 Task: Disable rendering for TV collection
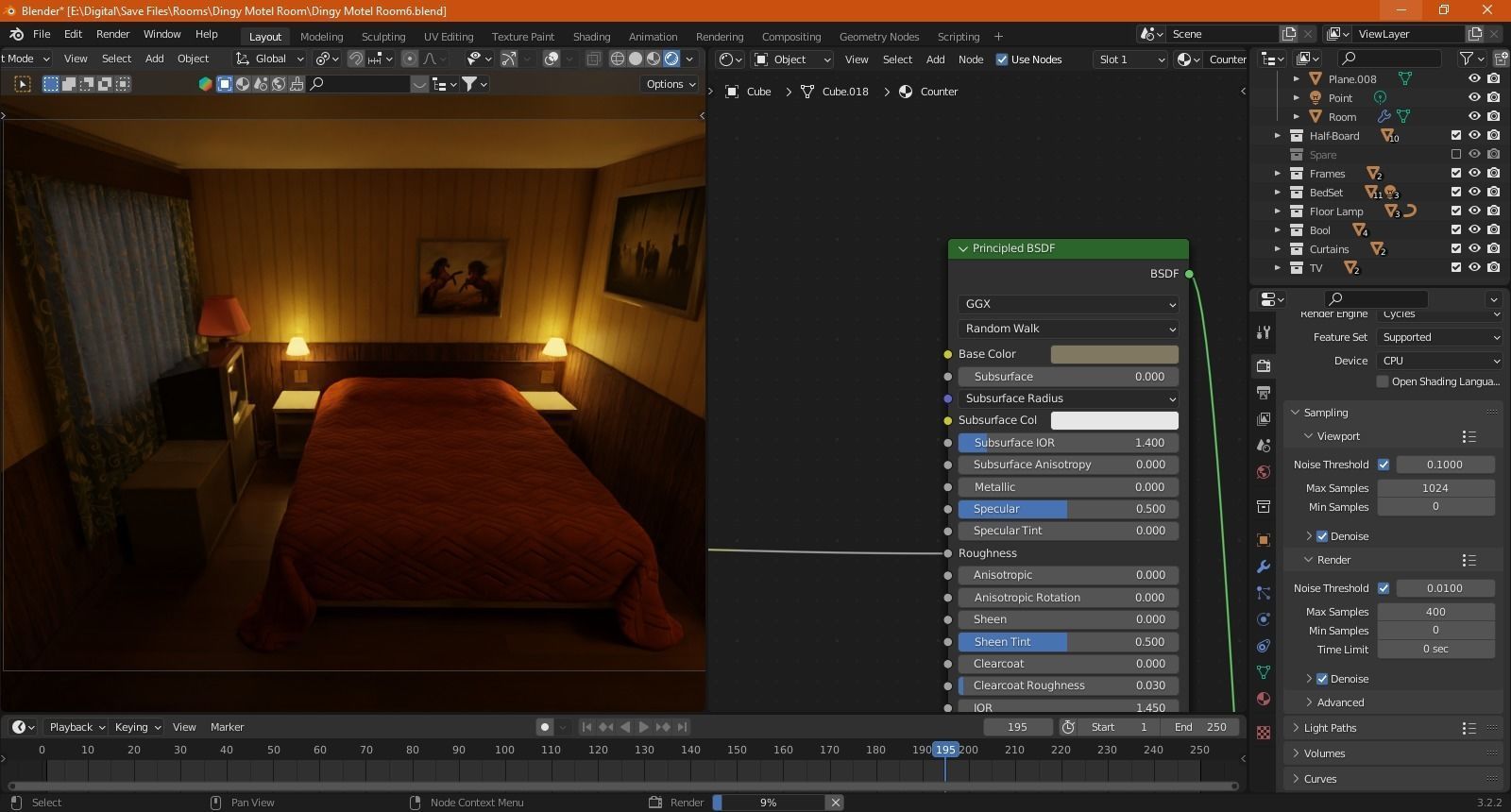click(x=1493, y=268)
